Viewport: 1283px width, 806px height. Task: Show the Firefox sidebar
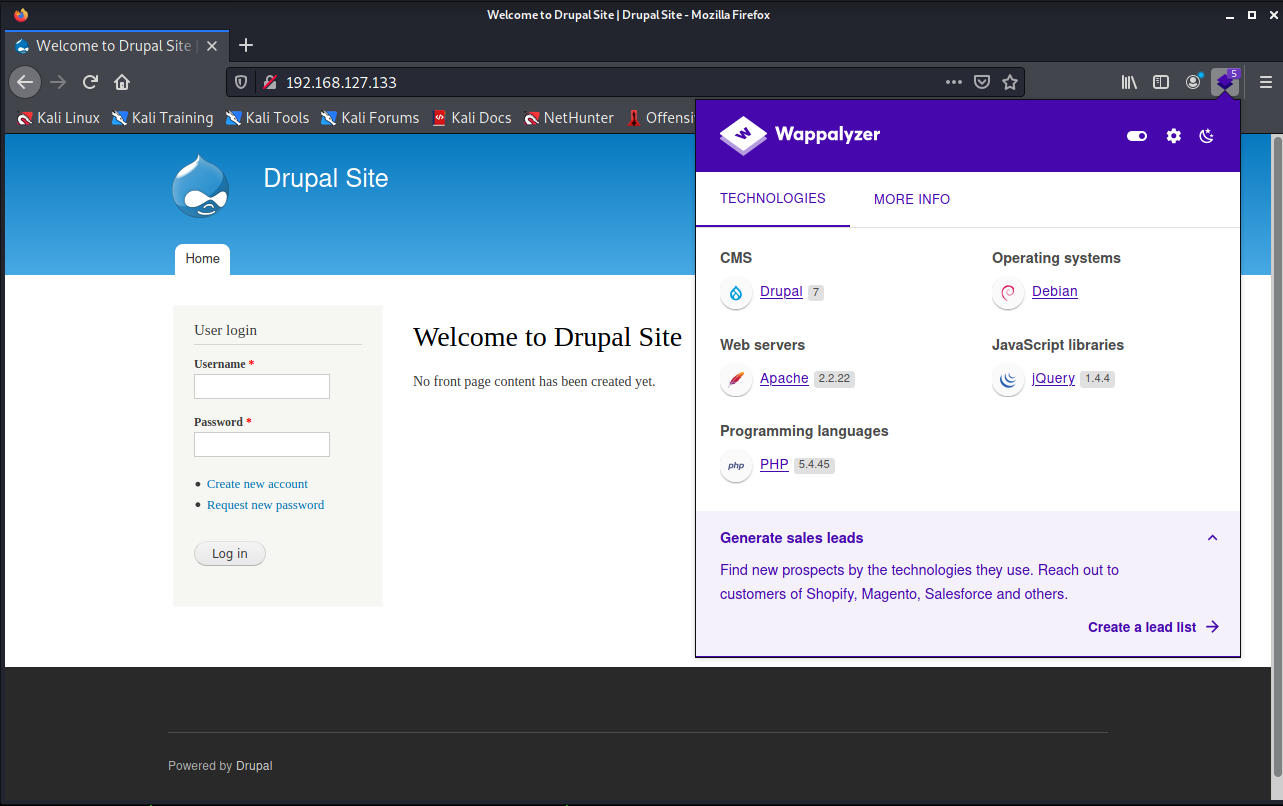[x=1161, y=82]
